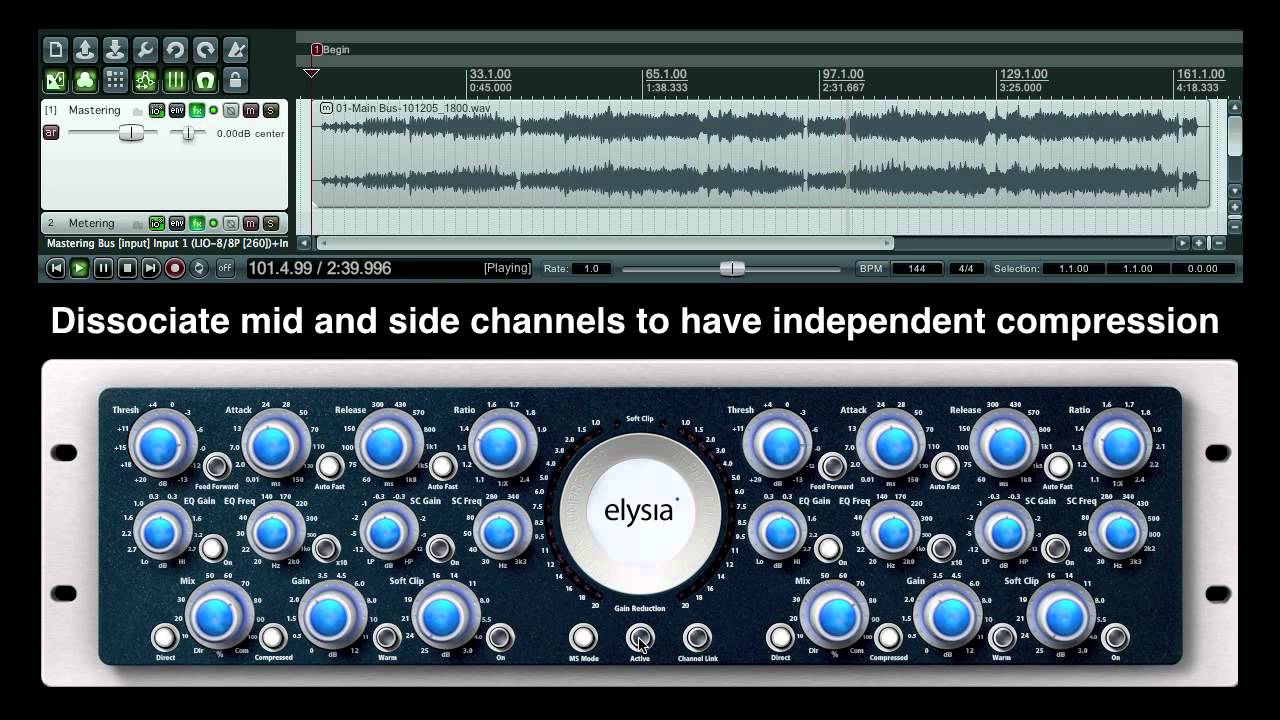Toggle the lock padlock icon
The width and height of the screenshot is (1280, 720).
click(236, 80)
